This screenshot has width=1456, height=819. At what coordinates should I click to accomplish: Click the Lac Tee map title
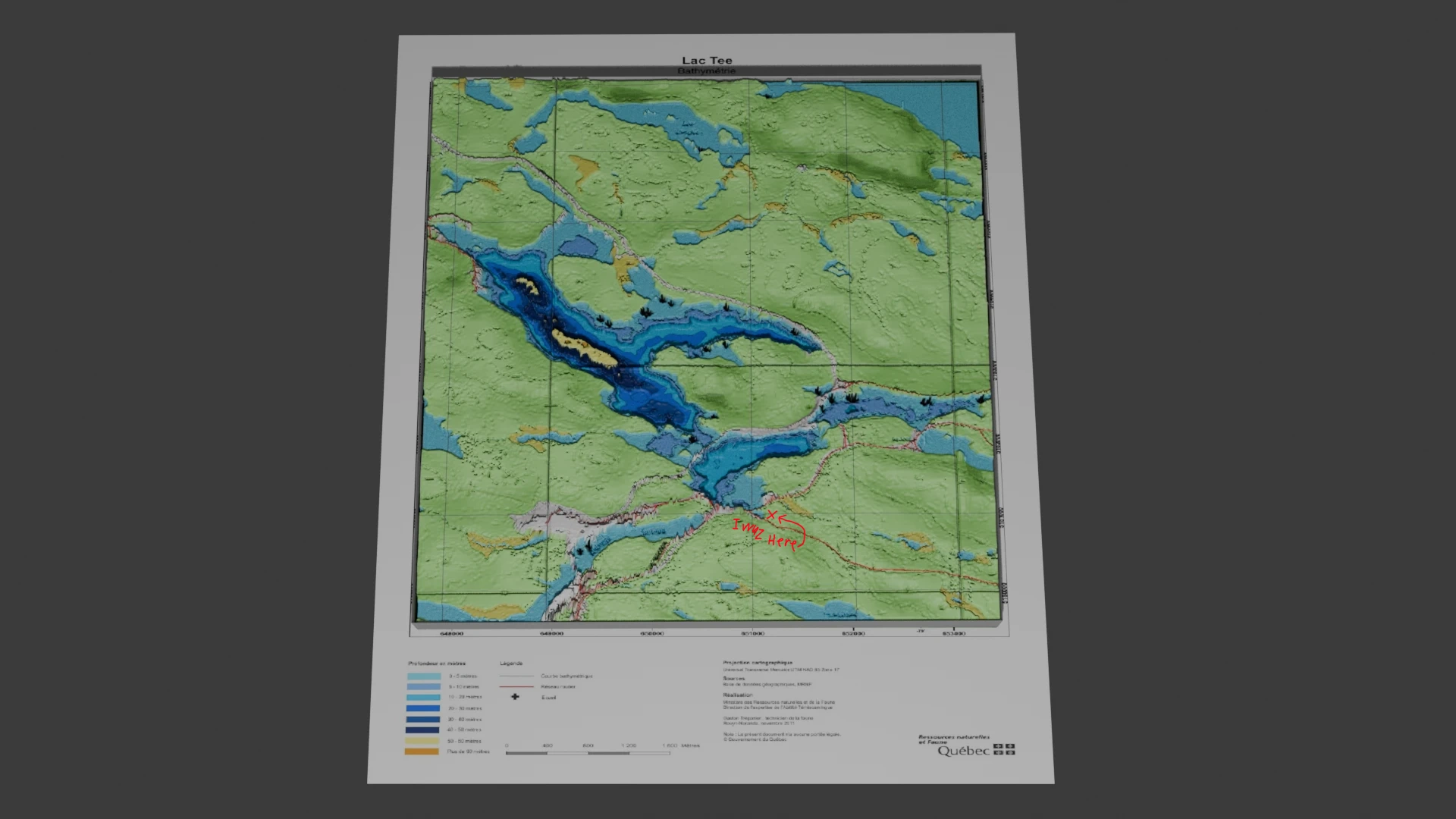707,61
